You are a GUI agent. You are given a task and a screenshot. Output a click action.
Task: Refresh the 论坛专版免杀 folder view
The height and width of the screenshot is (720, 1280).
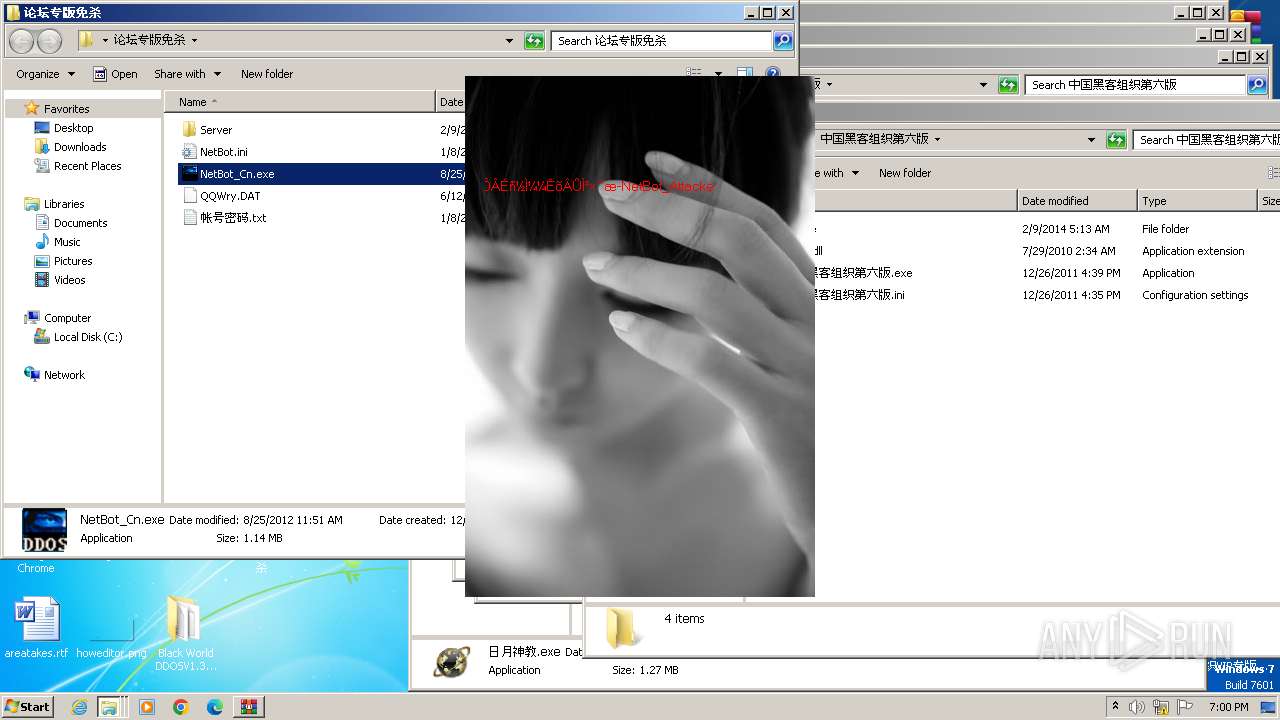[535, 41]
